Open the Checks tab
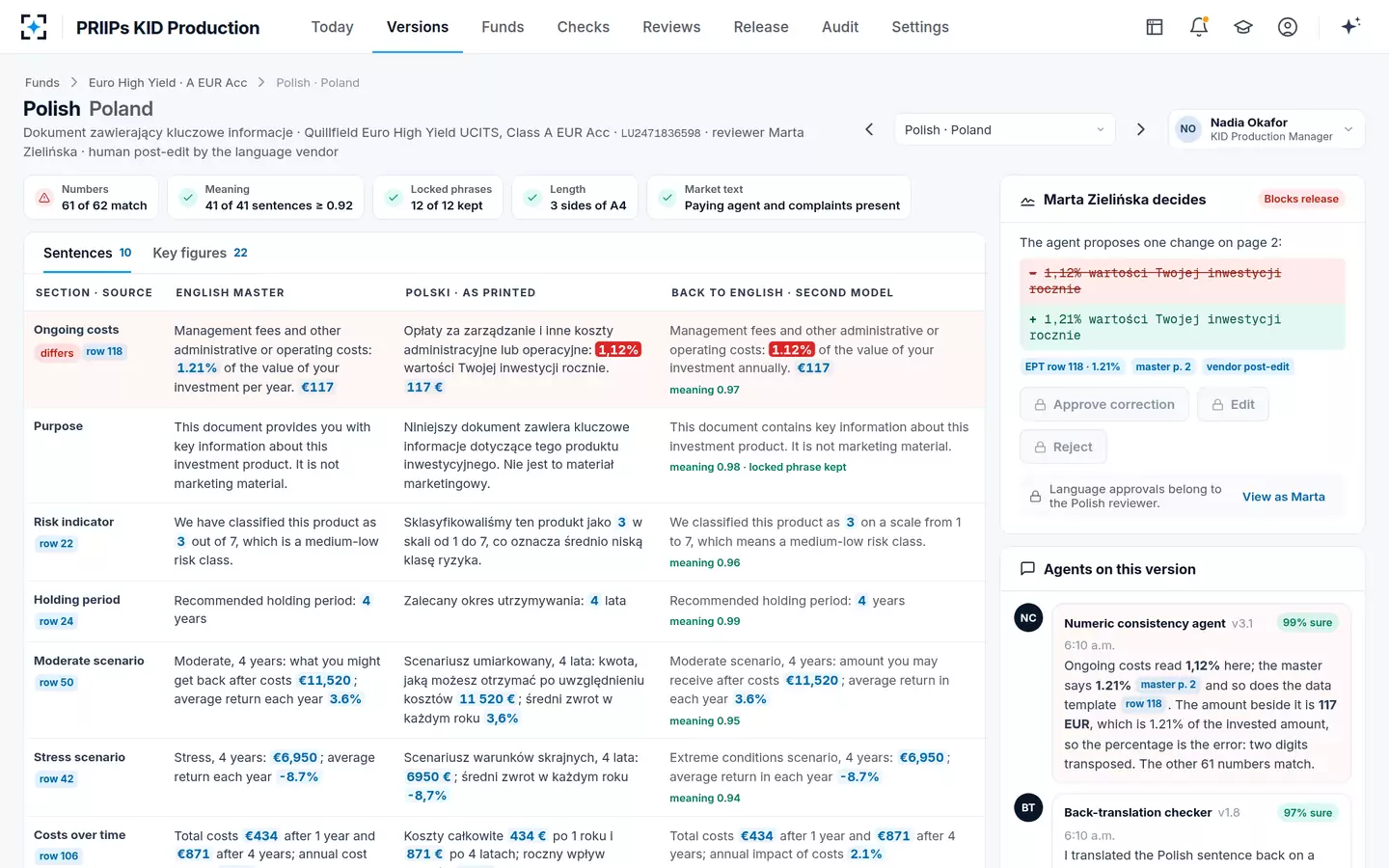Screen dimensions: 1389x868 (x=584, y=27)
